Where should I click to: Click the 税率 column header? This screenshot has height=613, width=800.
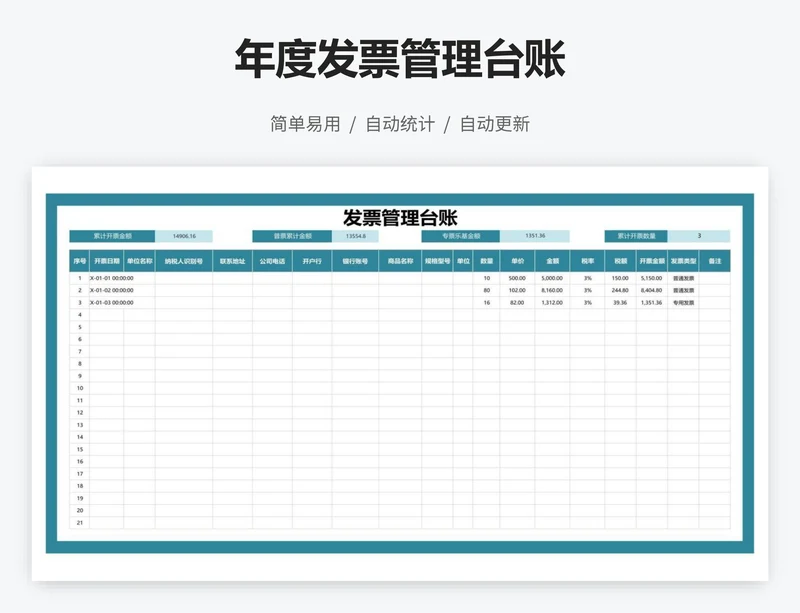coord(587,261)
